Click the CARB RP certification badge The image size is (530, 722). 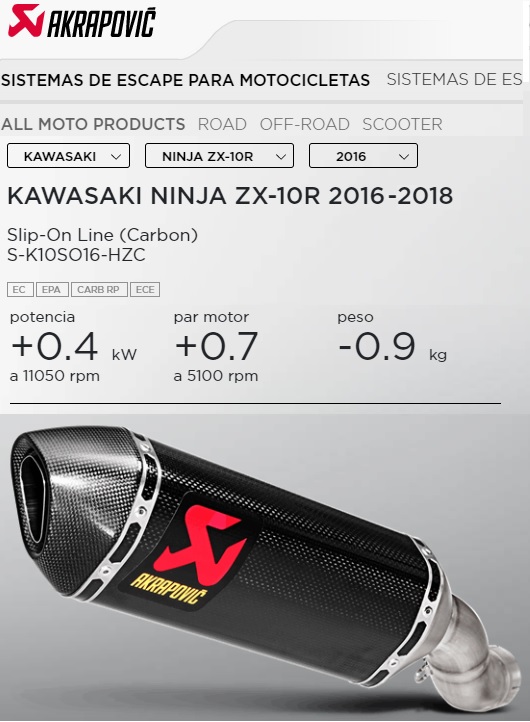point(99,290)
